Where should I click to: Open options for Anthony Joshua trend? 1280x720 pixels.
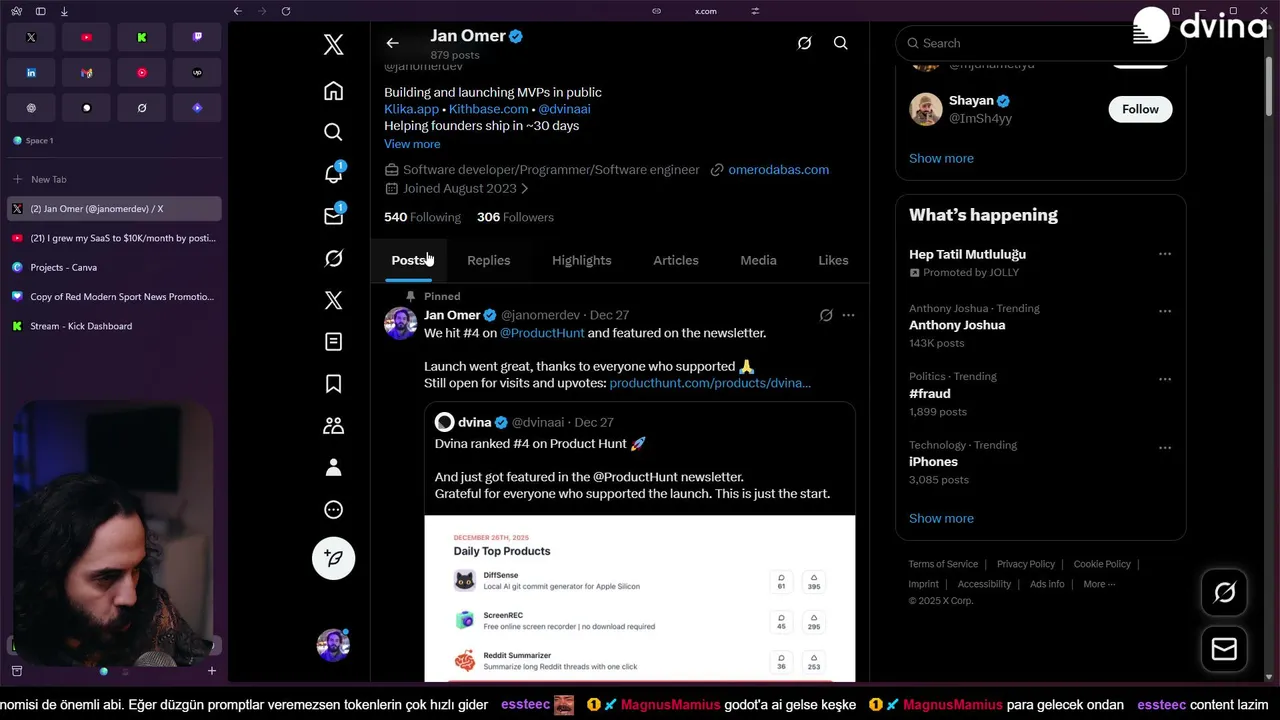1165,311
